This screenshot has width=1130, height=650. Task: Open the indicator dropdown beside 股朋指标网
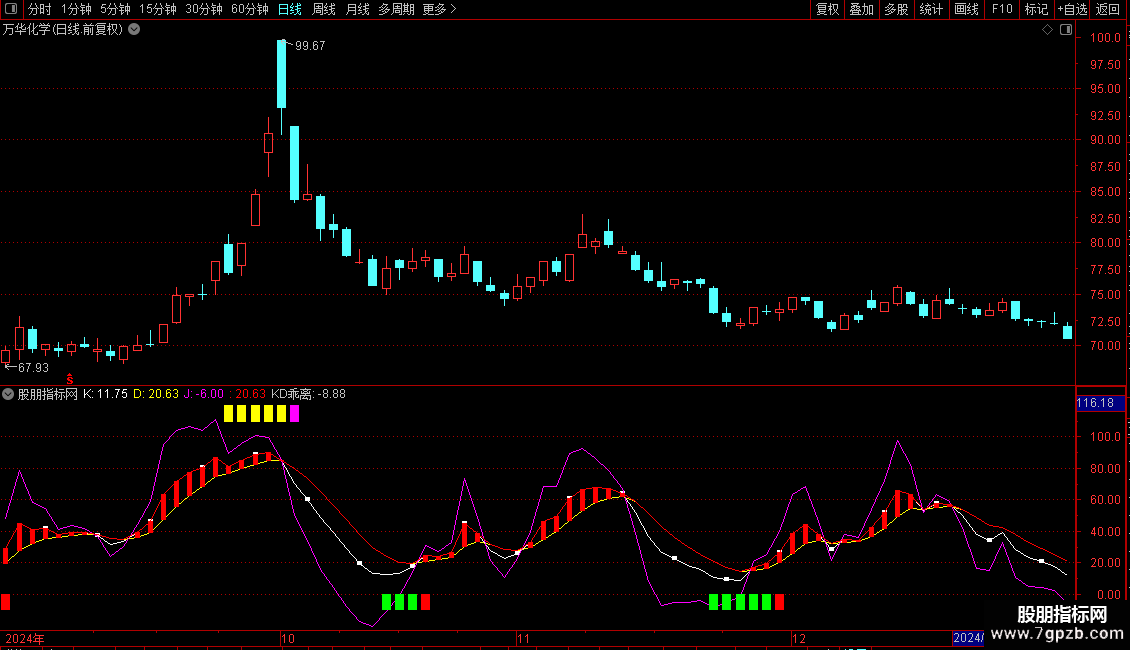(8, 394)
